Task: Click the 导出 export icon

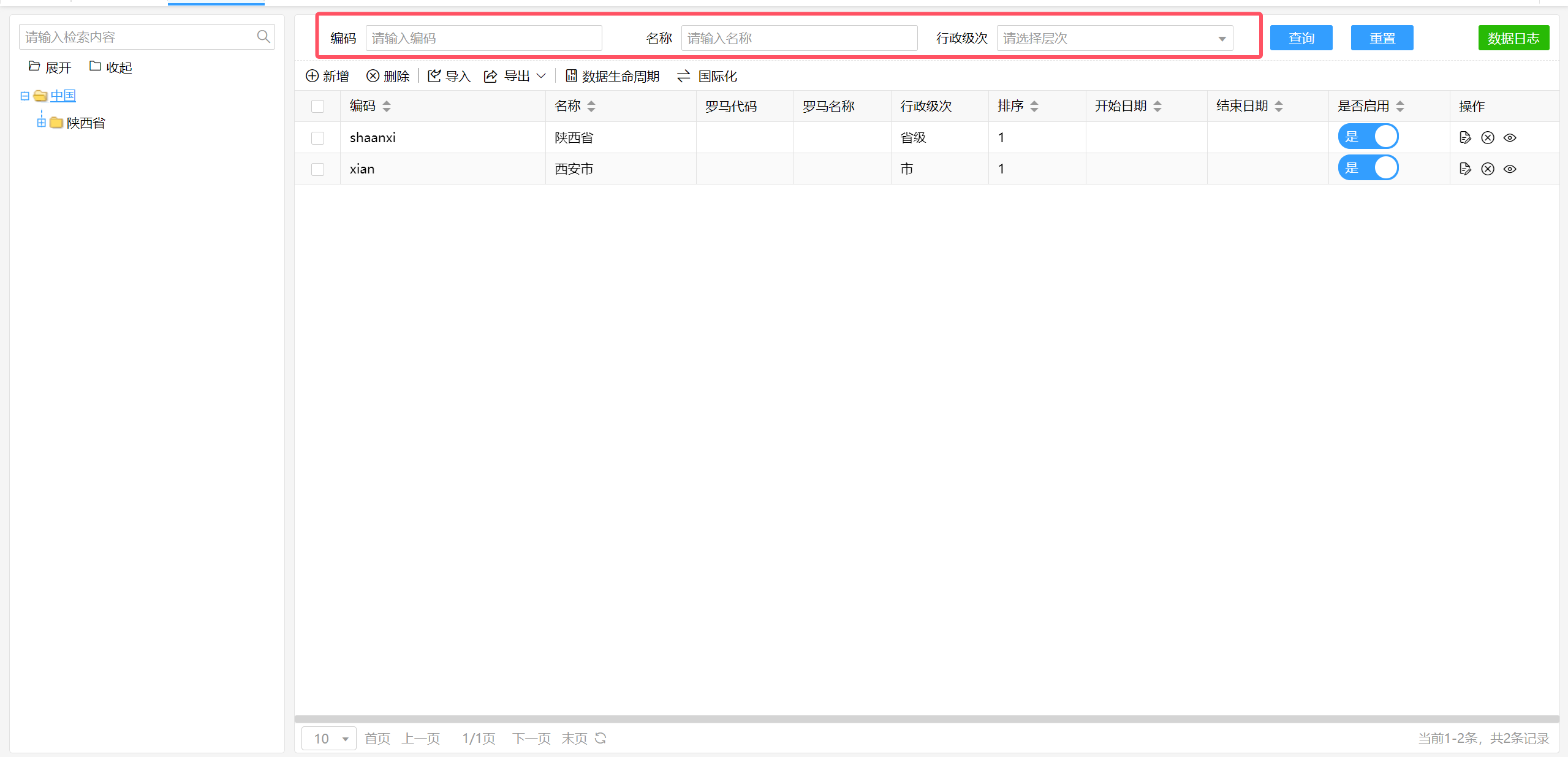Action: [x=490, y=75]
